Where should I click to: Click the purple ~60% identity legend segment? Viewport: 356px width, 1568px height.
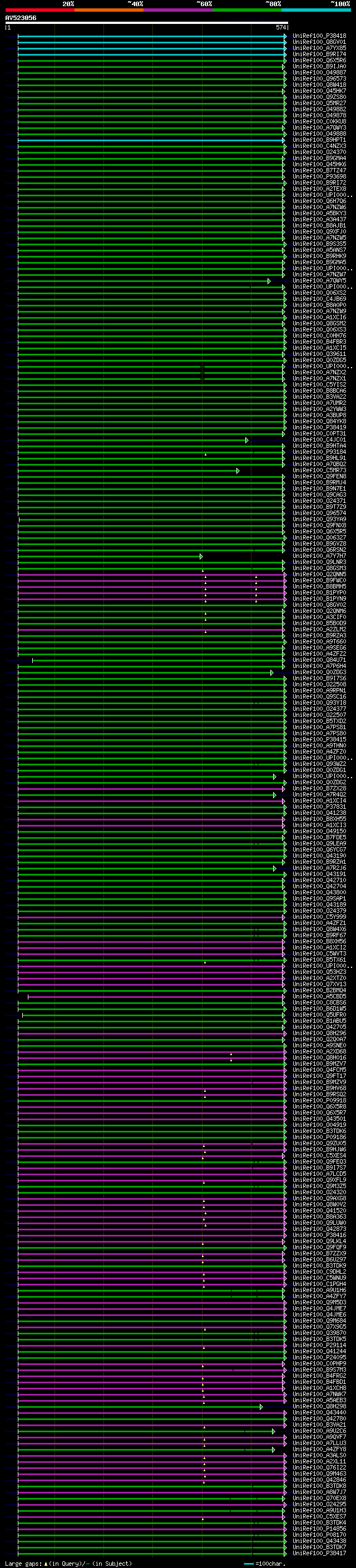(x=177, y=10)
